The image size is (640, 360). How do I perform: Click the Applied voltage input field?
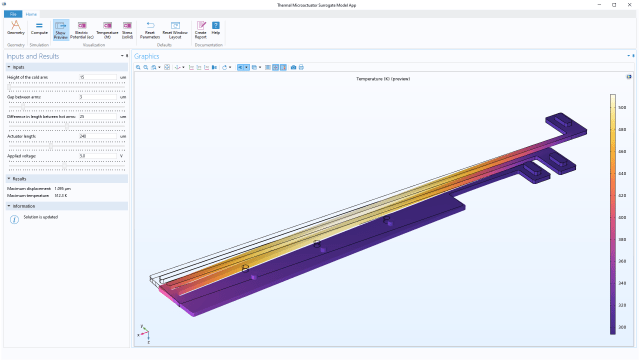(x=98, y=156)
